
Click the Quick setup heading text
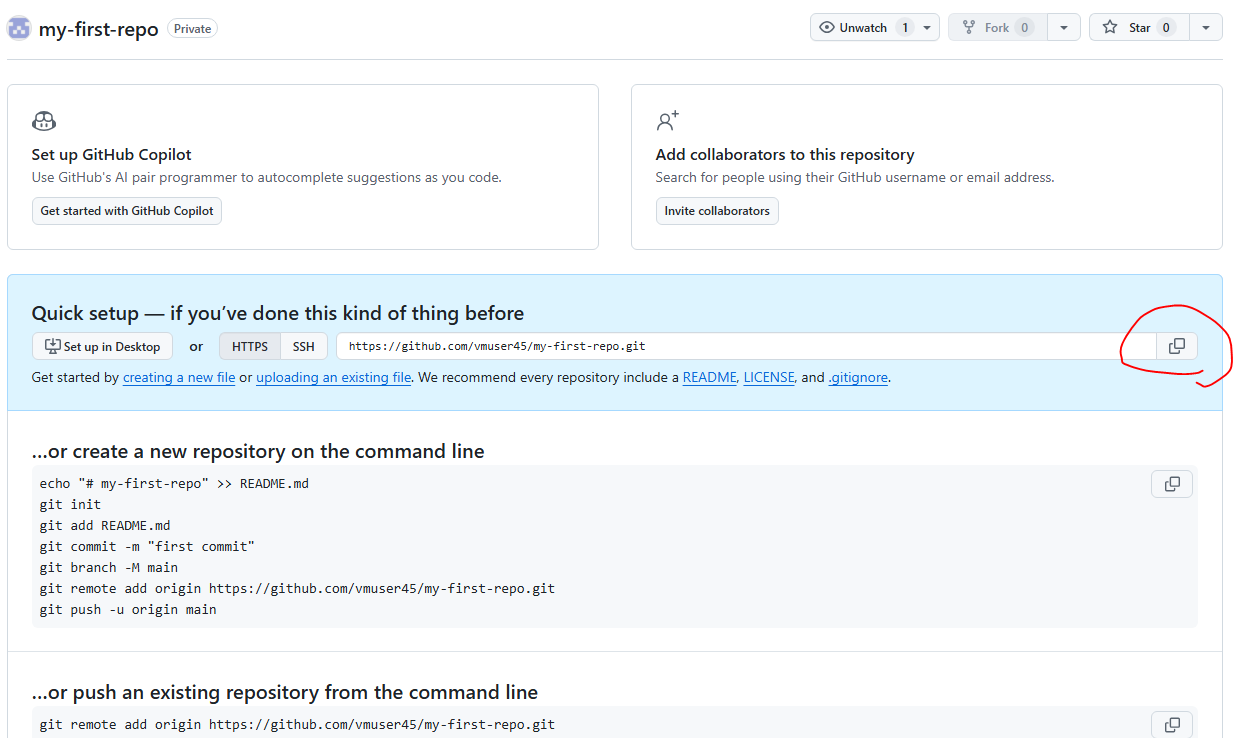click(278, 313)
